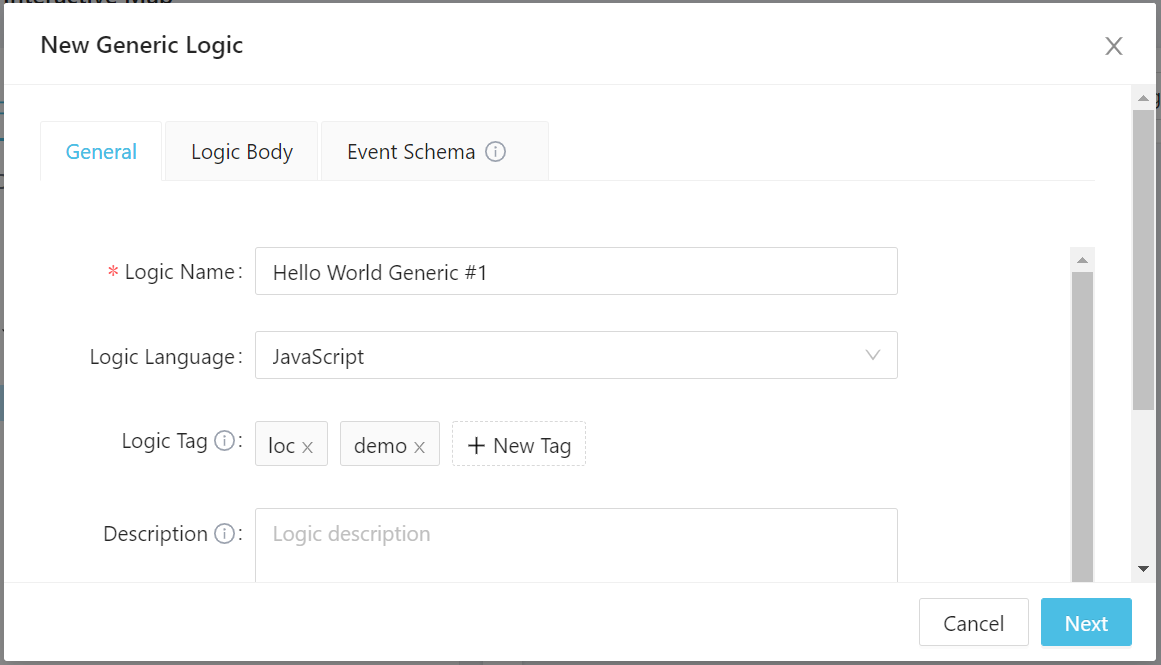Screen dimensions: 1161x665
Task: Add a tag with the New Tag button
Action: click(519, 445)
